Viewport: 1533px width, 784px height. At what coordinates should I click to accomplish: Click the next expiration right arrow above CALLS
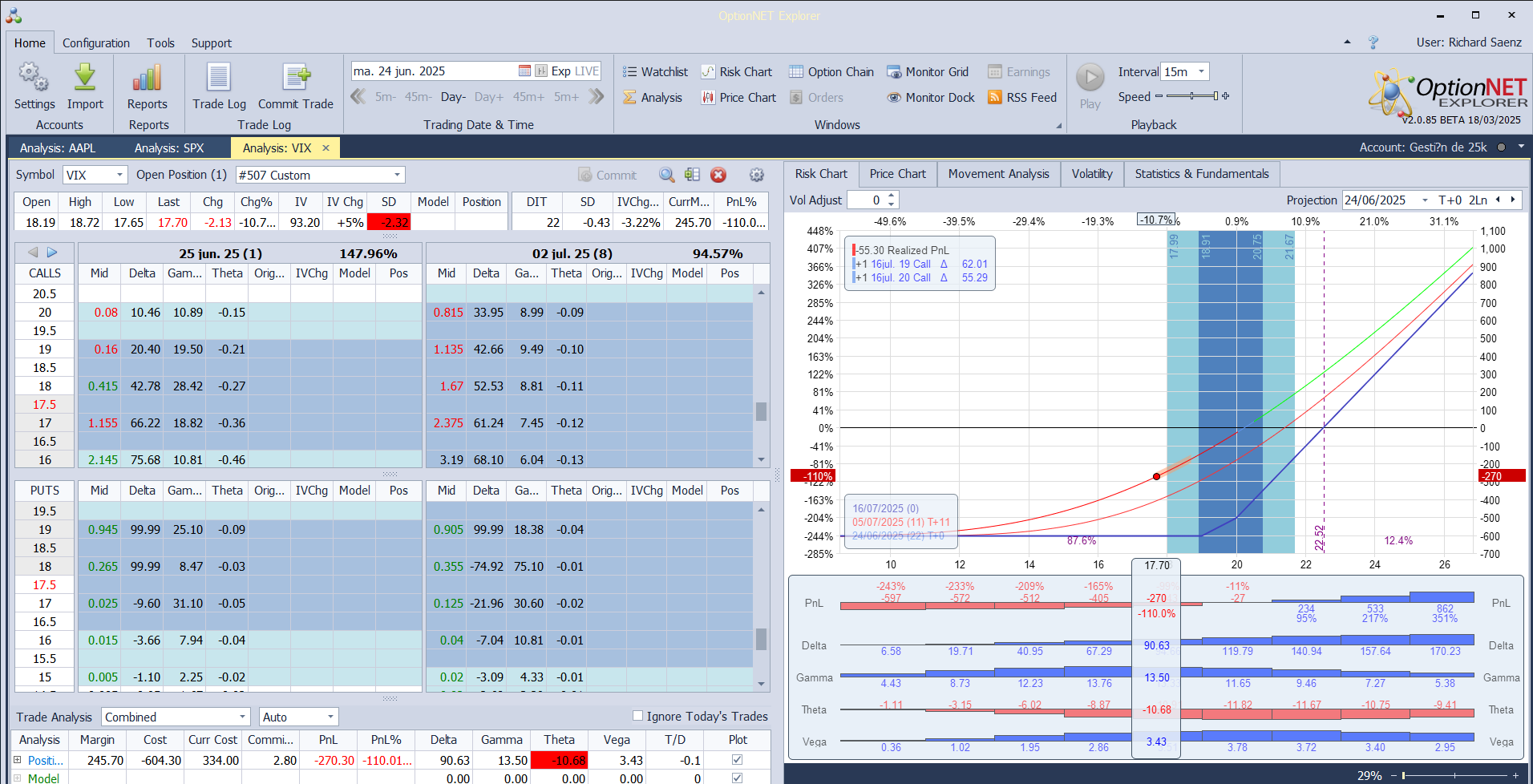52,253
